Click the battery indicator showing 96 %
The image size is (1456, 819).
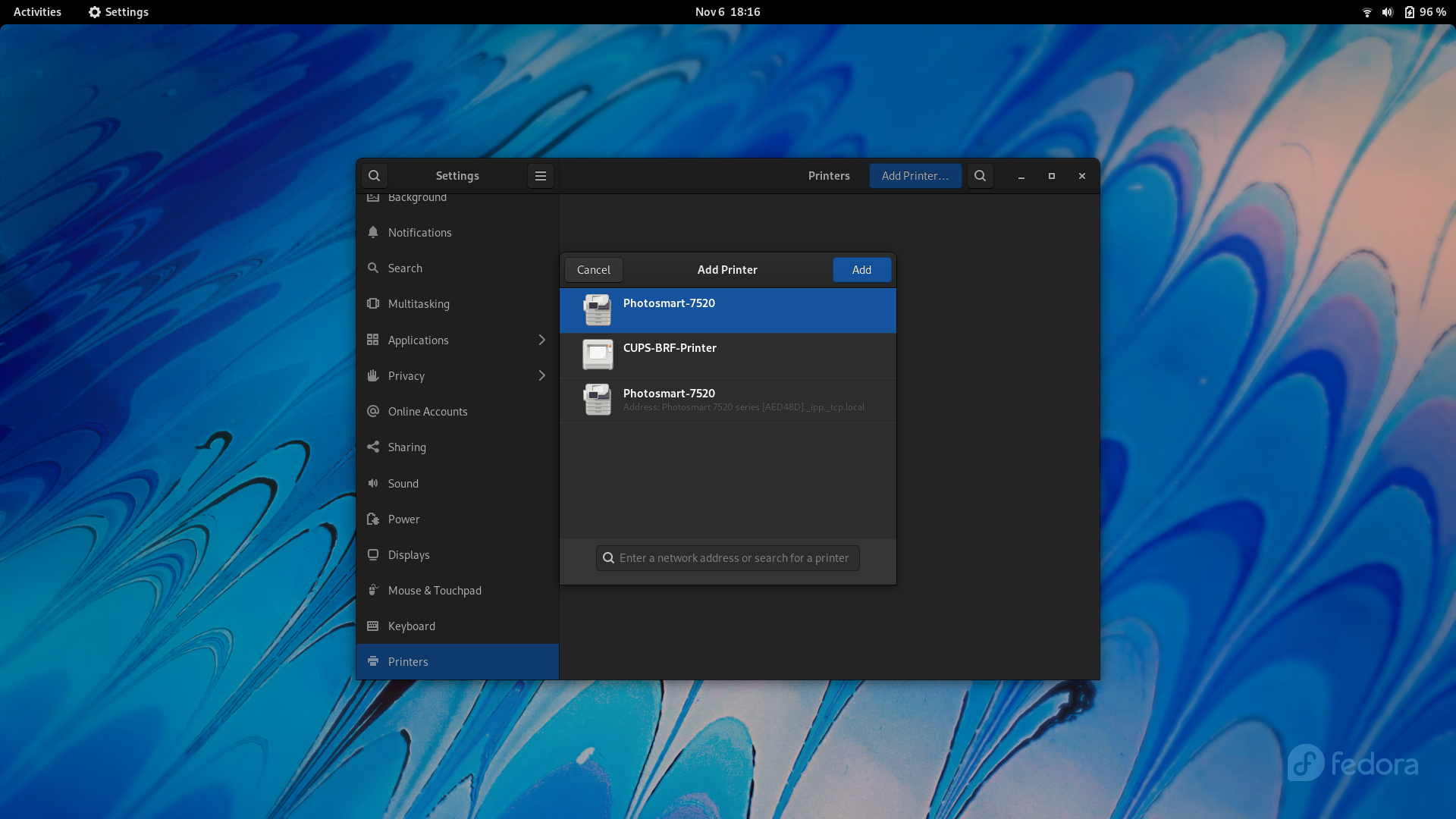click(1425, 12)
